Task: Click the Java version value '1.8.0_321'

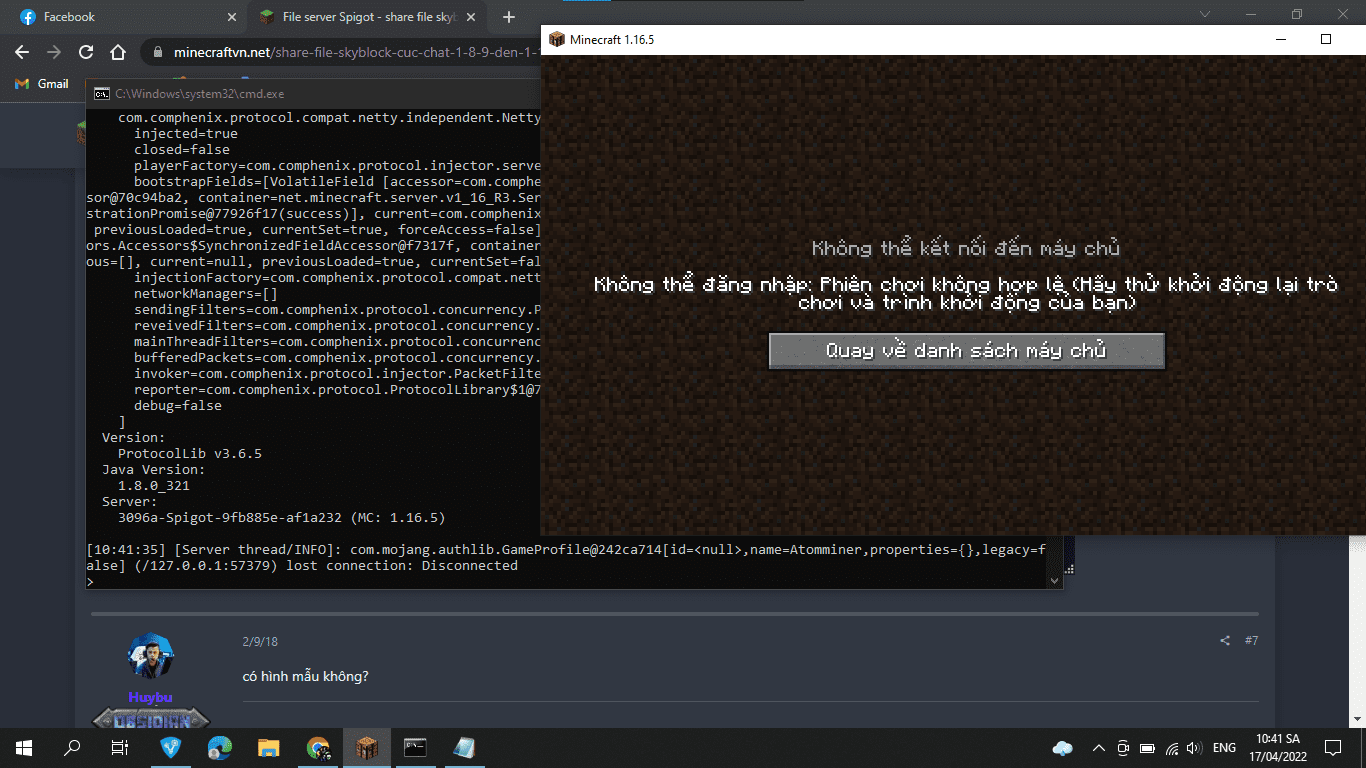Action: tap(154, 485)
